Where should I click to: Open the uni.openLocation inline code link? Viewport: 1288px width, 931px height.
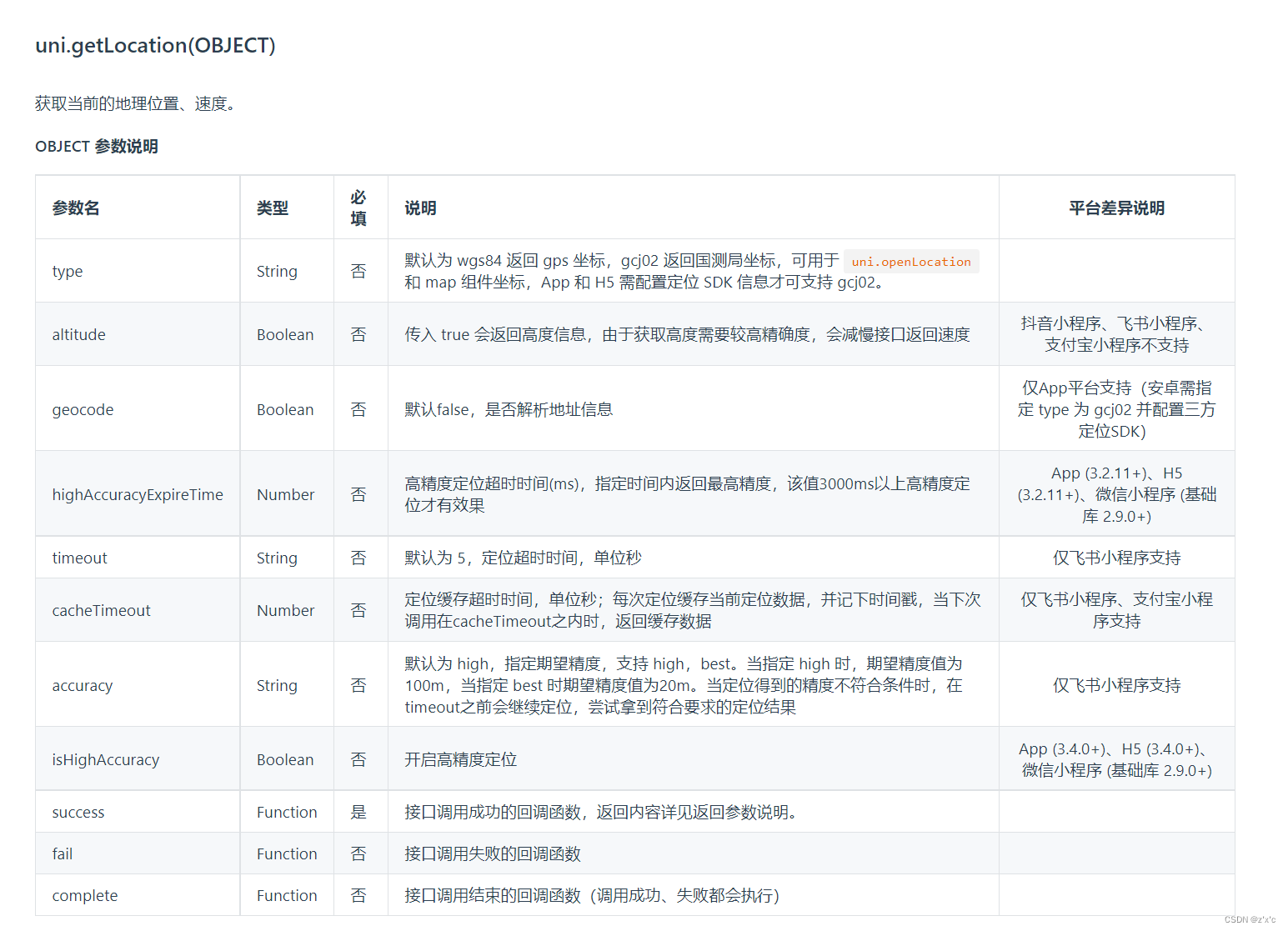tap(911, 262)
